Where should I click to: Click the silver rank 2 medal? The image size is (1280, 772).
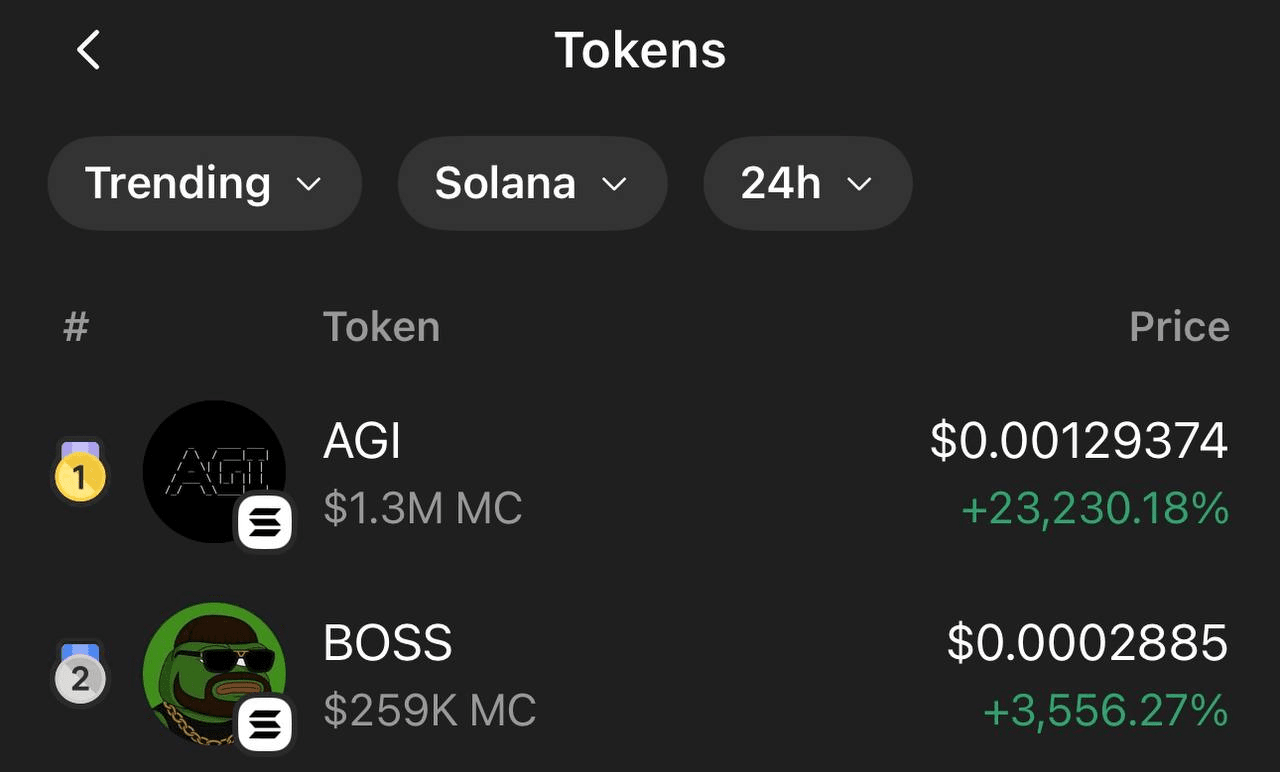coord(79,676)
